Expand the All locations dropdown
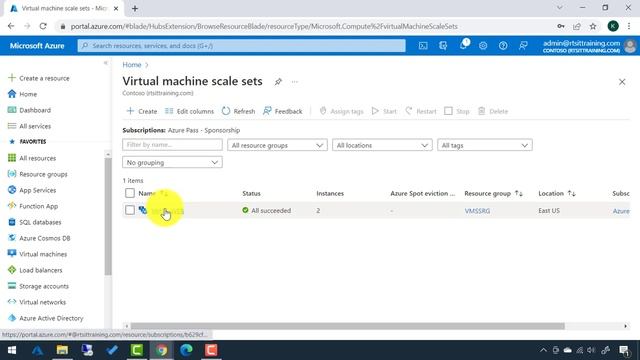This screenshot has width=640, height=360. tap(382, 145)
